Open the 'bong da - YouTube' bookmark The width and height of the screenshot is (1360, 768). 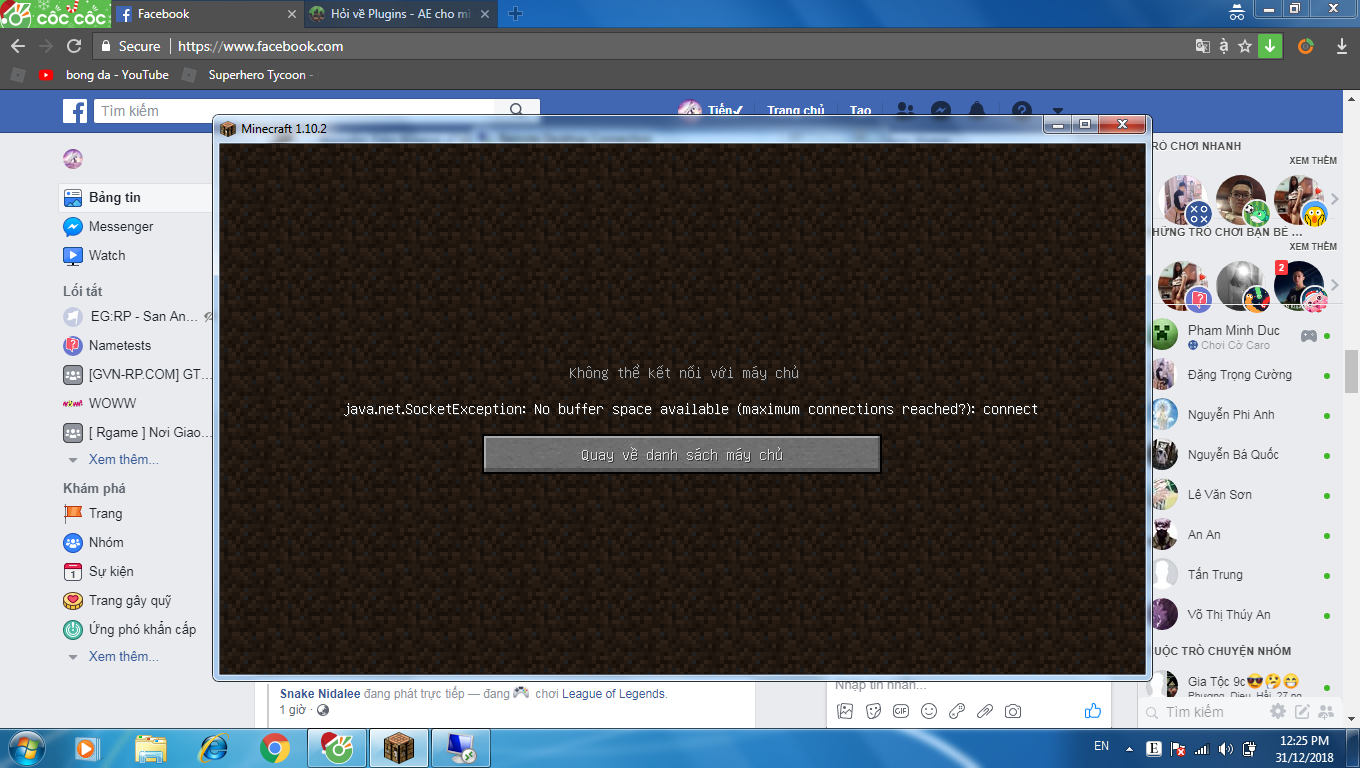pyautogui.click(x=104, y=75)
